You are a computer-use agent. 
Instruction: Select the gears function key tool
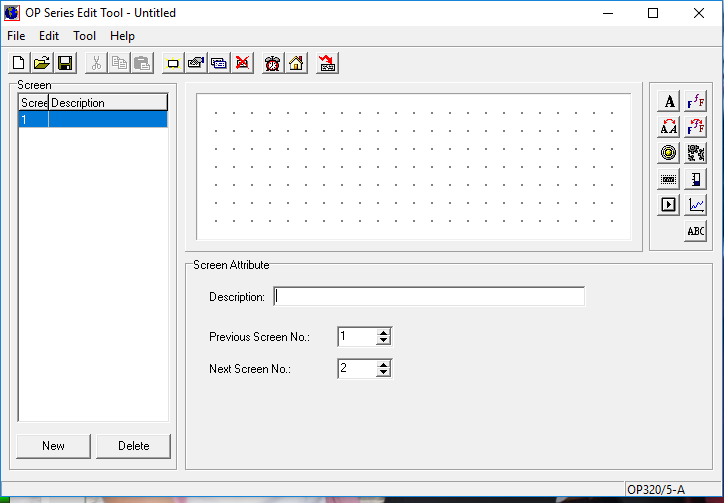click(696, 153)
